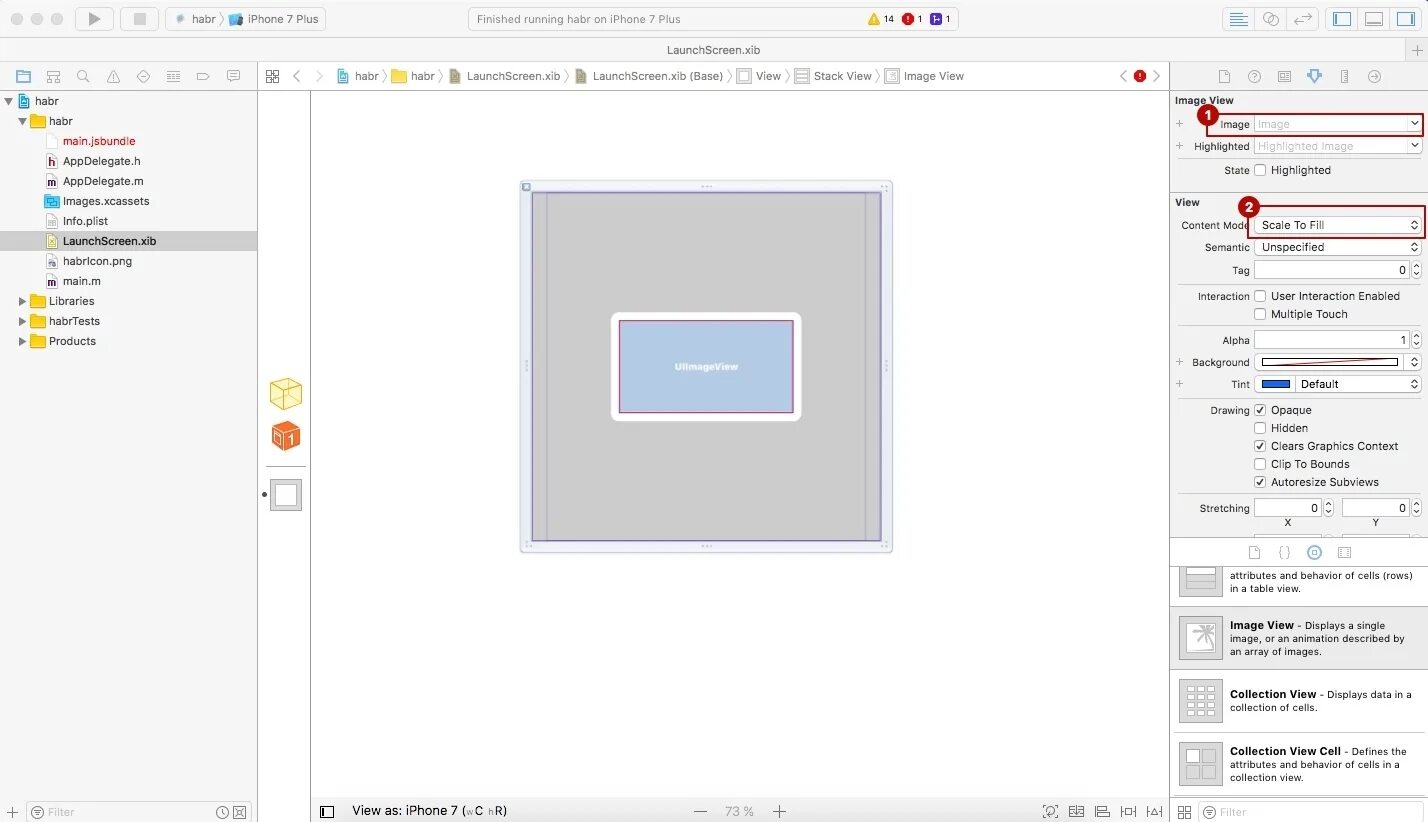This screenshot has height=822, width=1428.
Task: Click Image View in jump bar
Action: 924,76
